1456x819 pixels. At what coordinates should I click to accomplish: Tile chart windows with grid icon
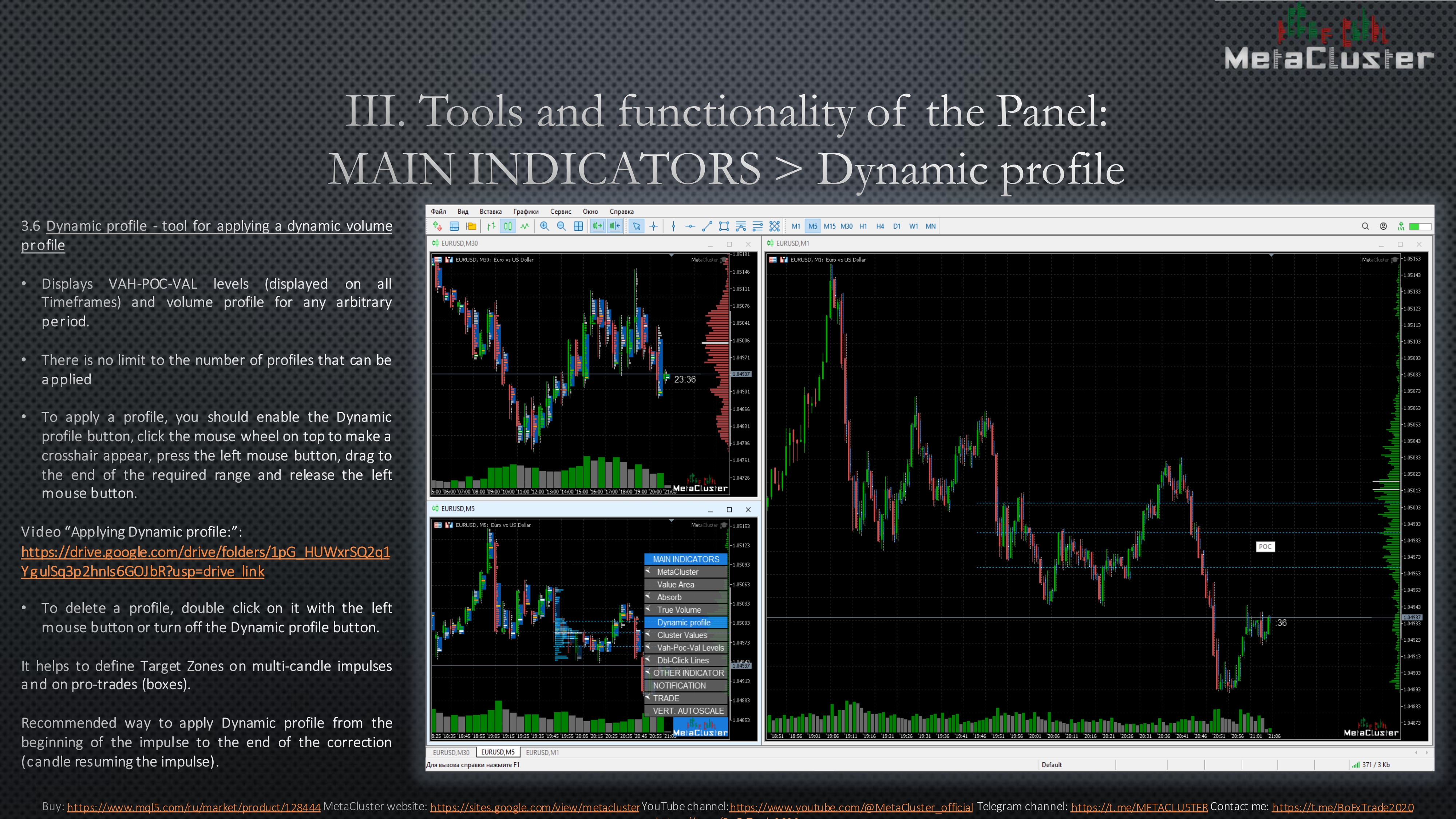point(578,226)
